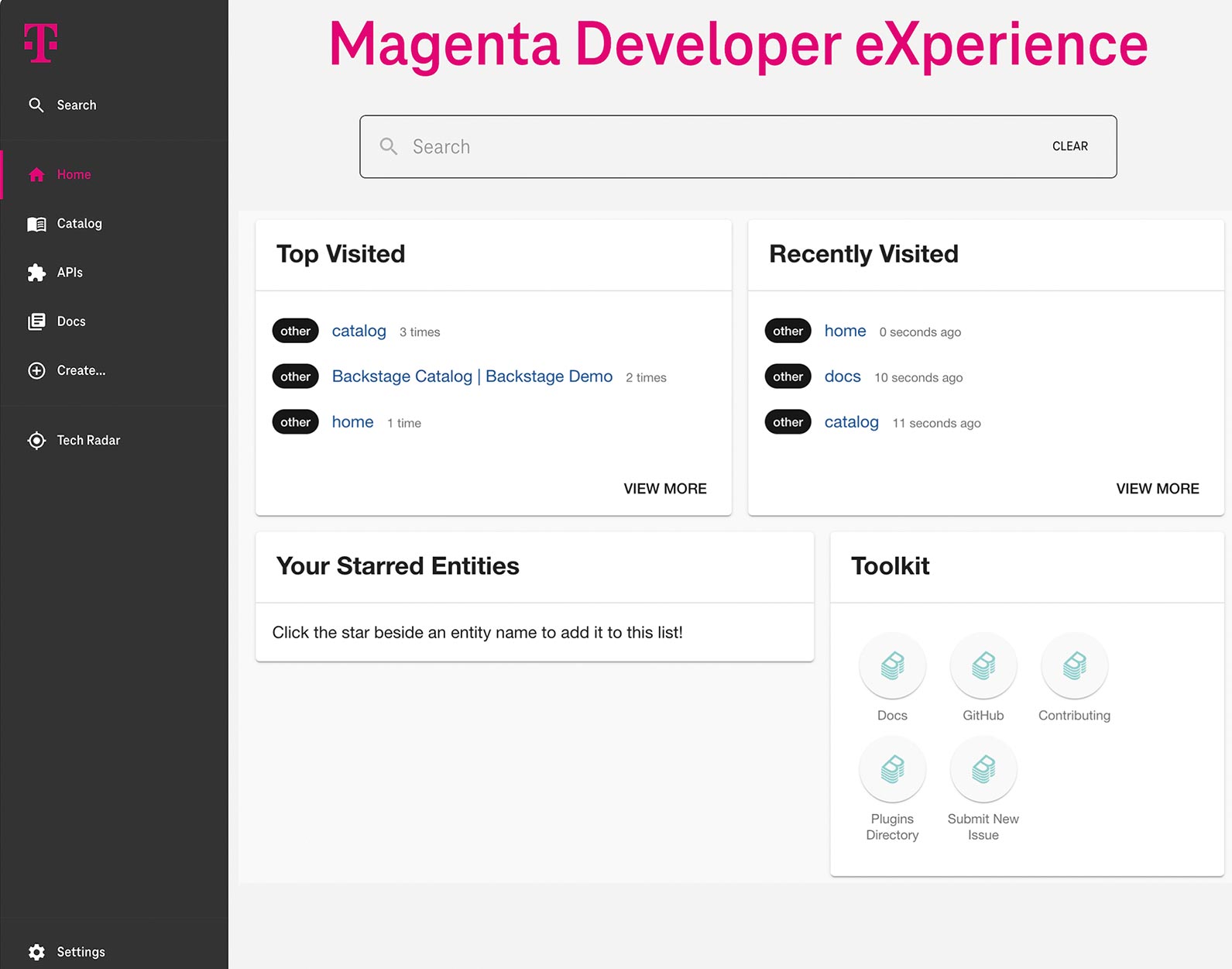The height and width of the screenshot is (969, 1232).
Task: Click the Your Starred Entities heading
Action: click(x=397, y=566)
